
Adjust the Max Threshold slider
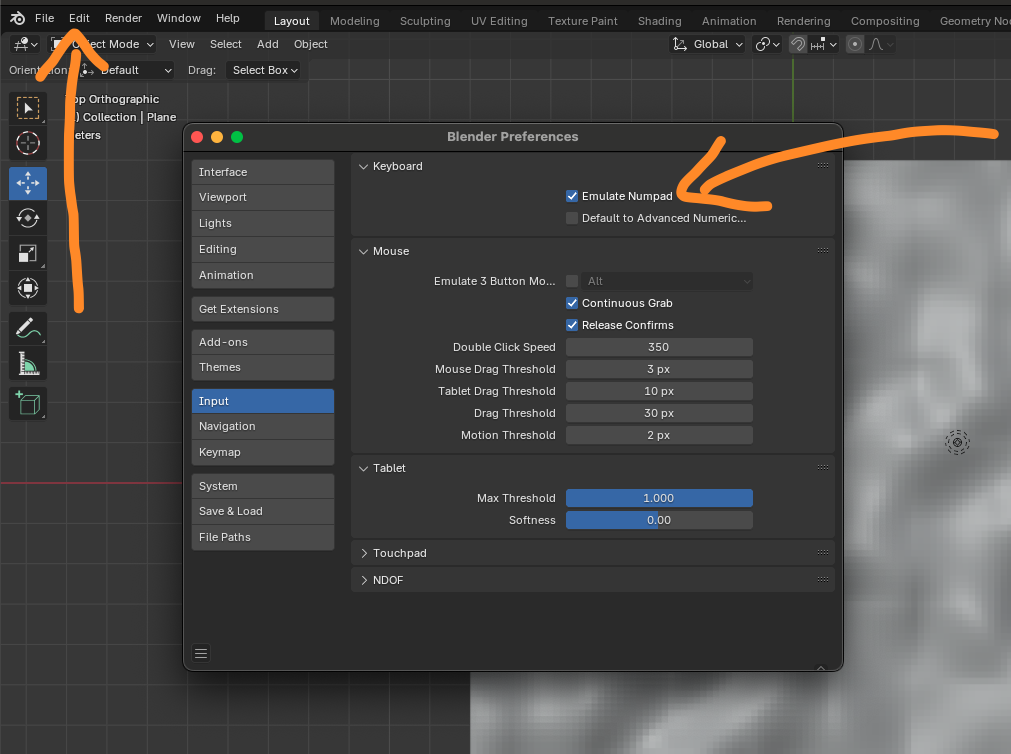click(659, 498)
